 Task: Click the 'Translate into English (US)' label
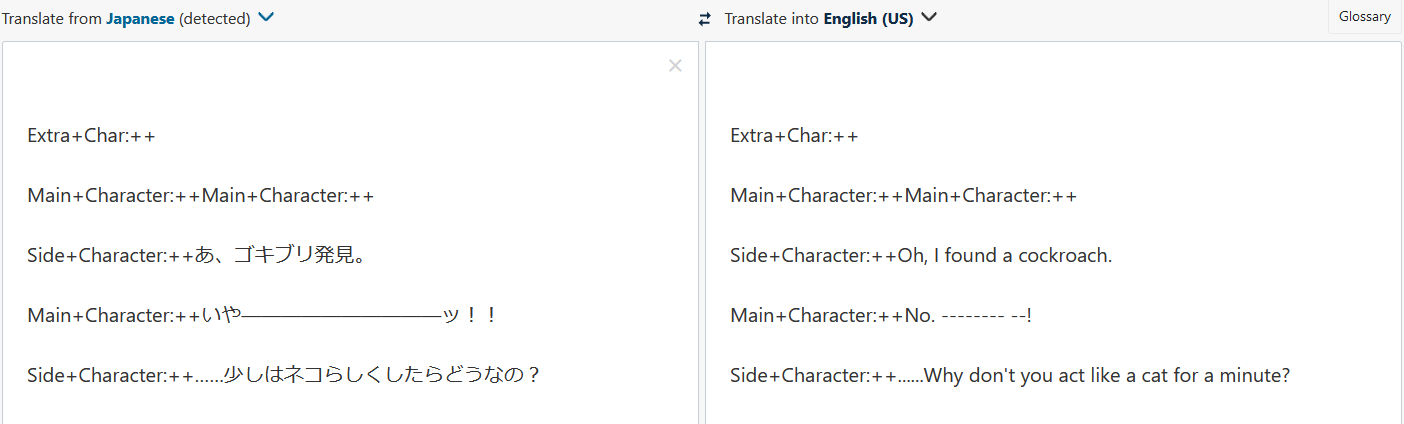click(818, 19)
